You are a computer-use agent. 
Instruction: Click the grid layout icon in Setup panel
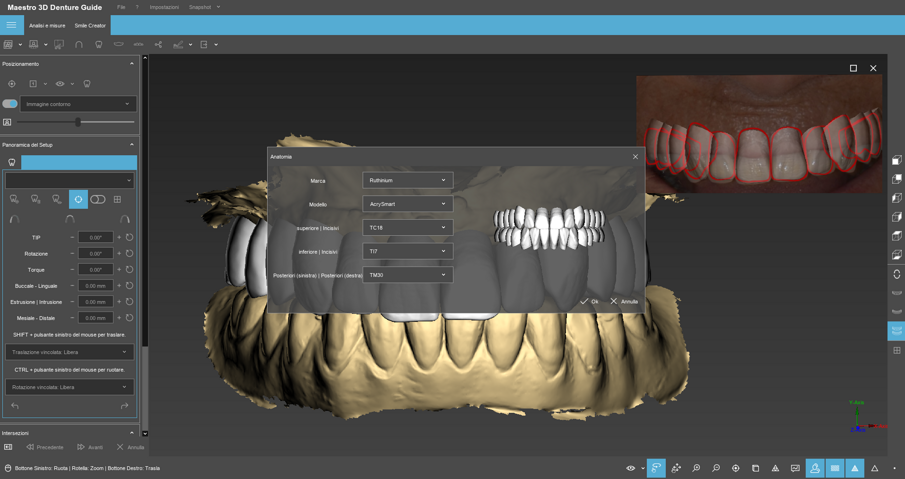(117, 200)
